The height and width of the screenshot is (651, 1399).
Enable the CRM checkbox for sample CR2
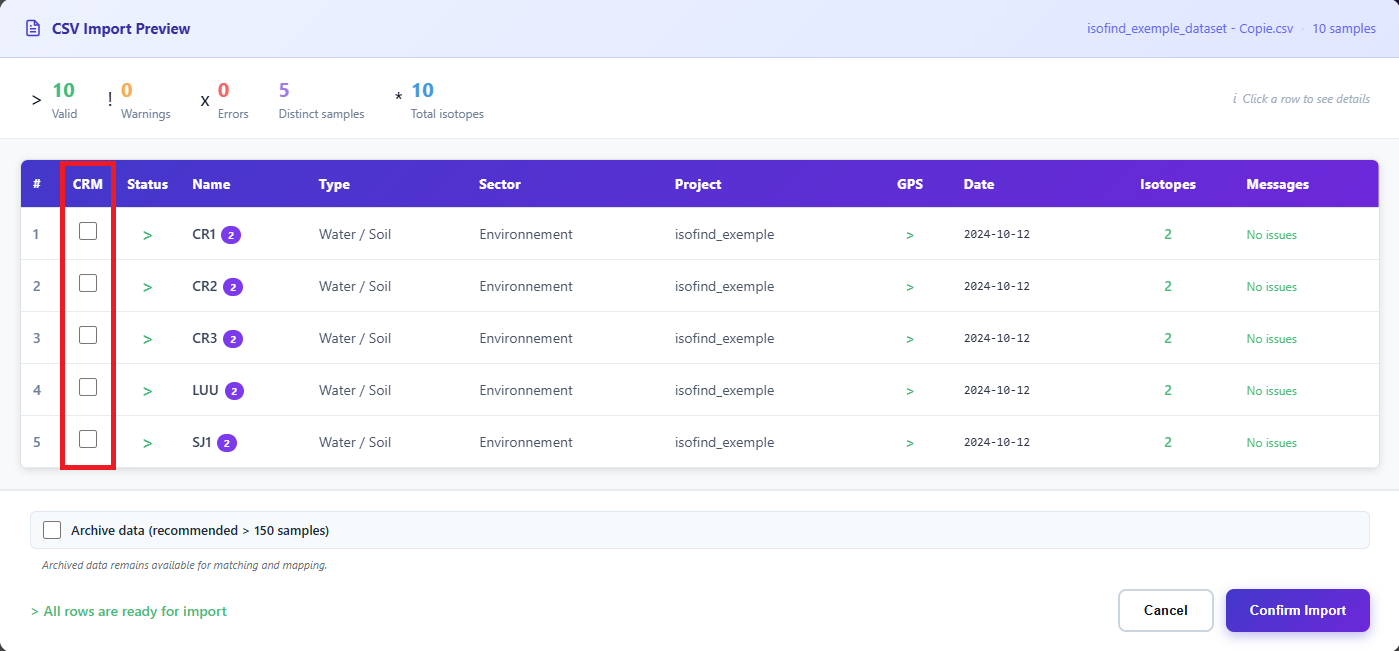click(87, 283)
